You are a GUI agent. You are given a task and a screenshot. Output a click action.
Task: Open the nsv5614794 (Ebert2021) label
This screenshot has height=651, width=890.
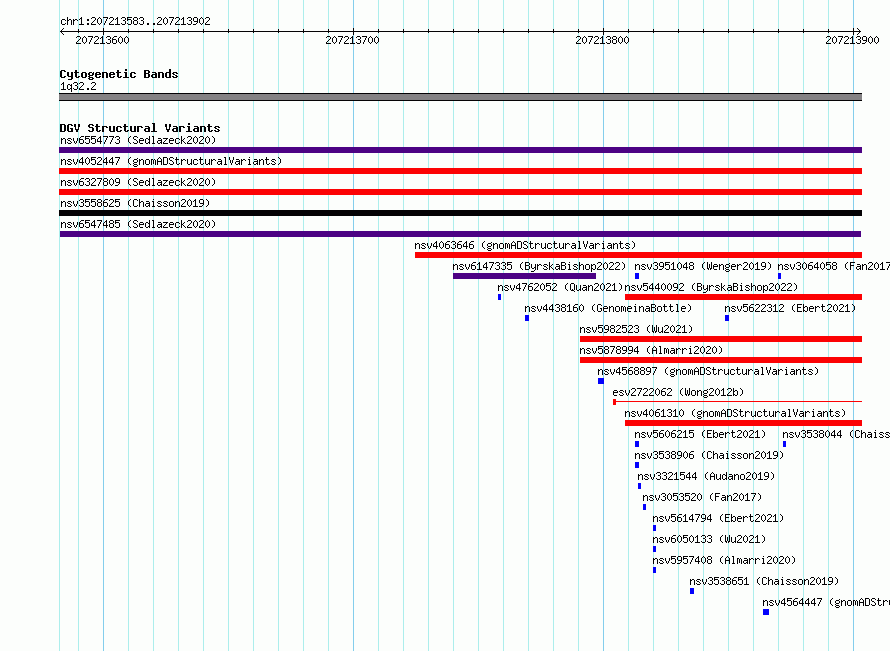[718, 518]
